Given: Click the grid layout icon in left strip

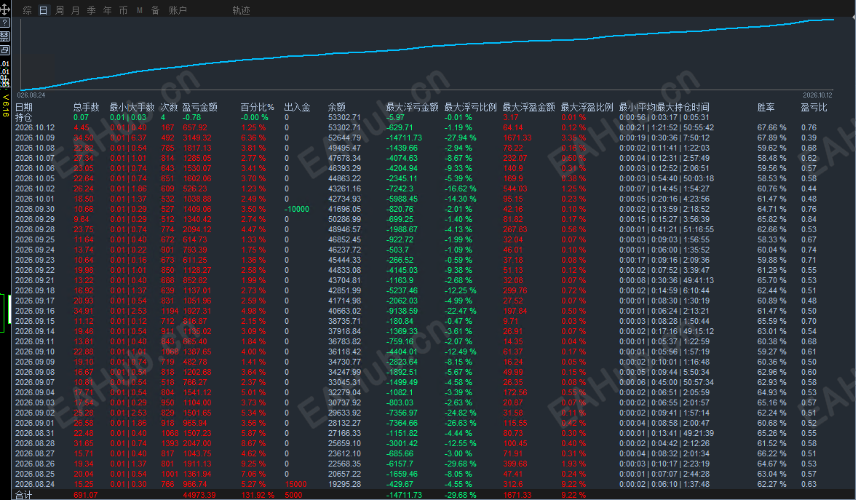Looking at the screenshot, I should tap(5, 37).
